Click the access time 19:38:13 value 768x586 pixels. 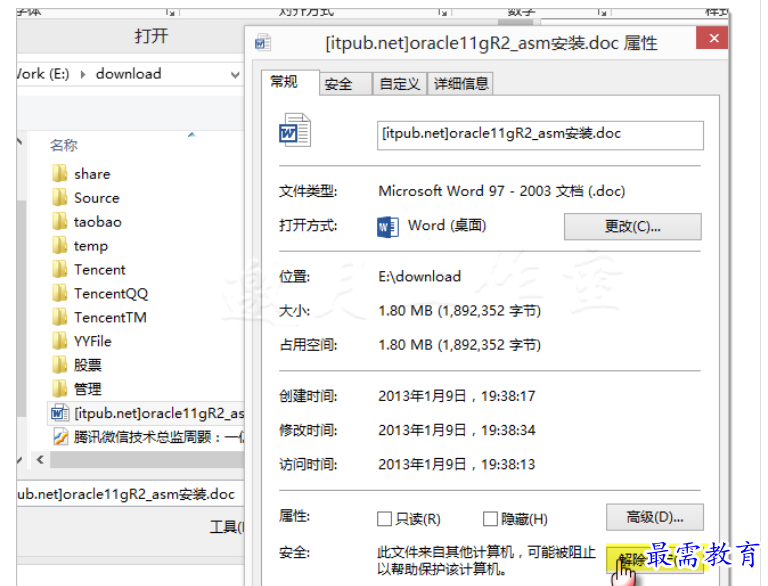point(456,464)
